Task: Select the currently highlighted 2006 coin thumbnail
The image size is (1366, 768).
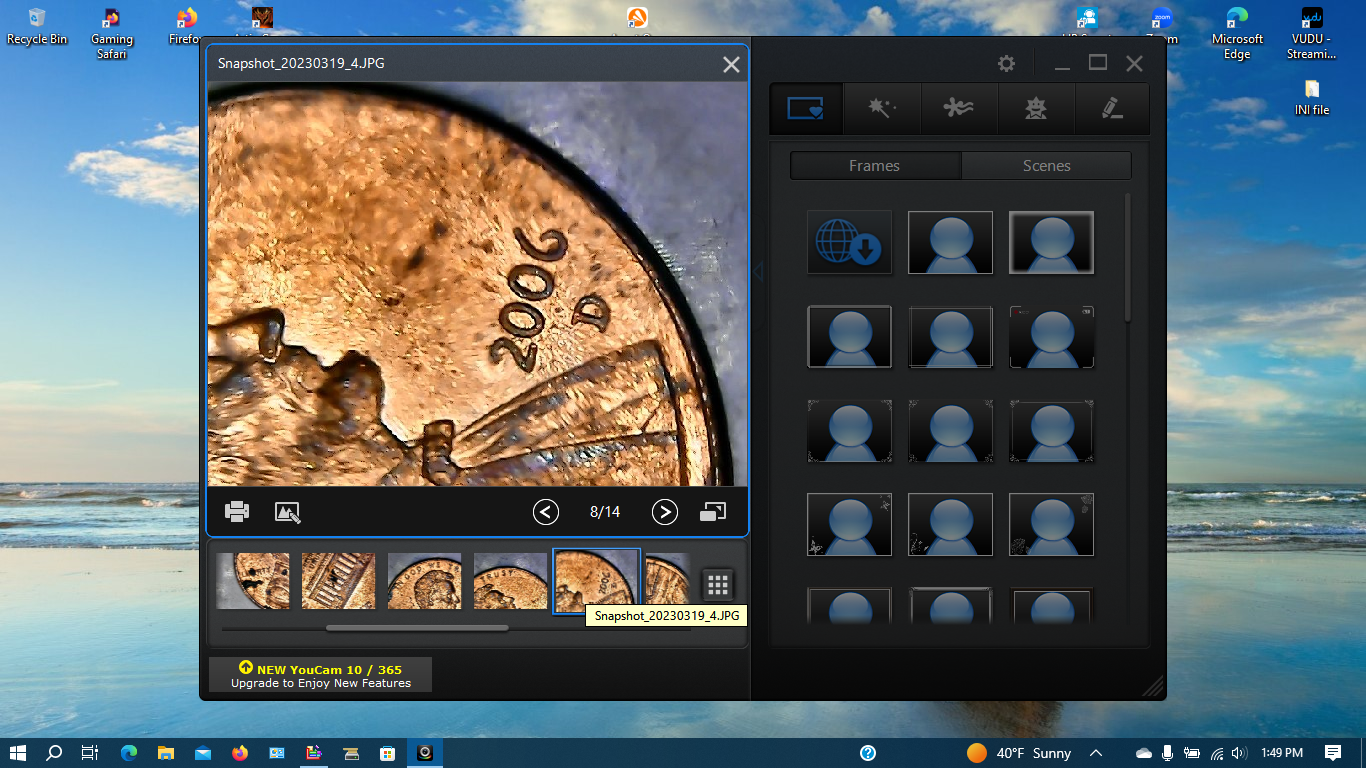Action: [x=597, y=581]
